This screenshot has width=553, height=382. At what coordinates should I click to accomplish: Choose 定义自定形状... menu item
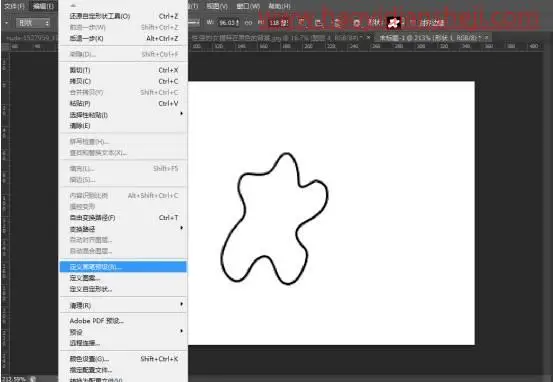click(x=123, y=289)
